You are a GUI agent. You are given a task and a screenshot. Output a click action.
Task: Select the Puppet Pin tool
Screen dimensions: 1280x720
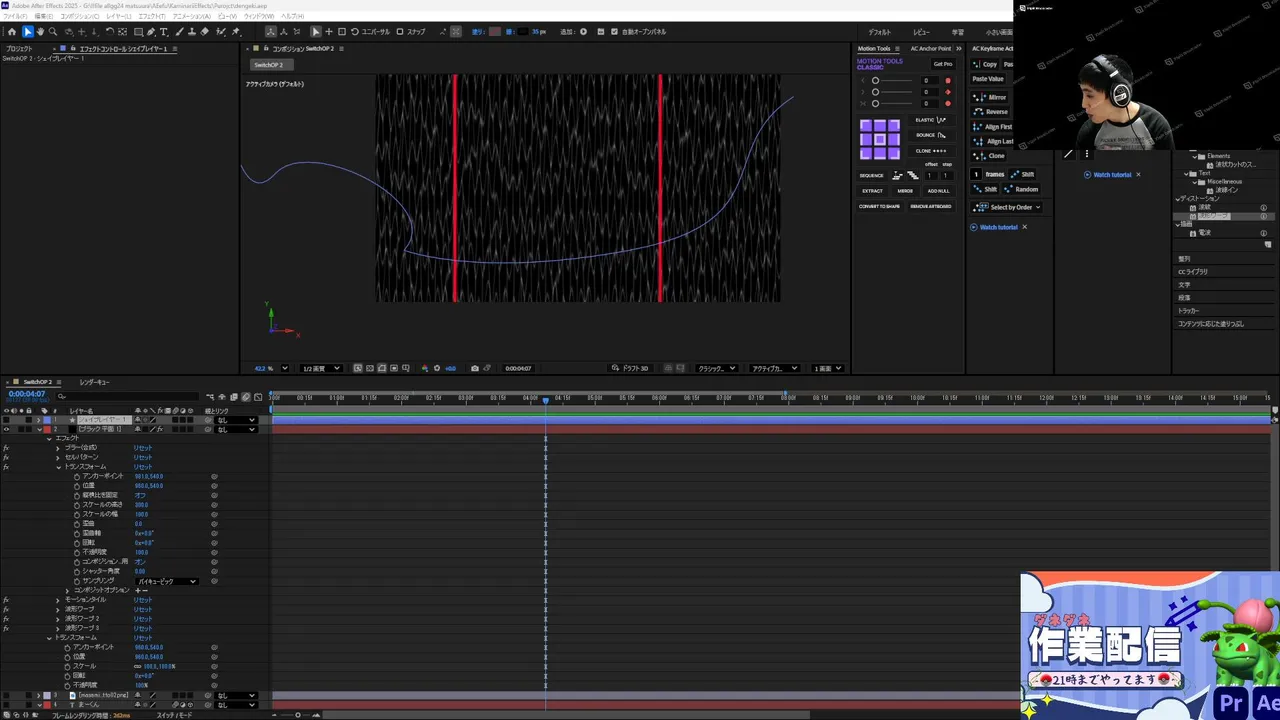236,32
